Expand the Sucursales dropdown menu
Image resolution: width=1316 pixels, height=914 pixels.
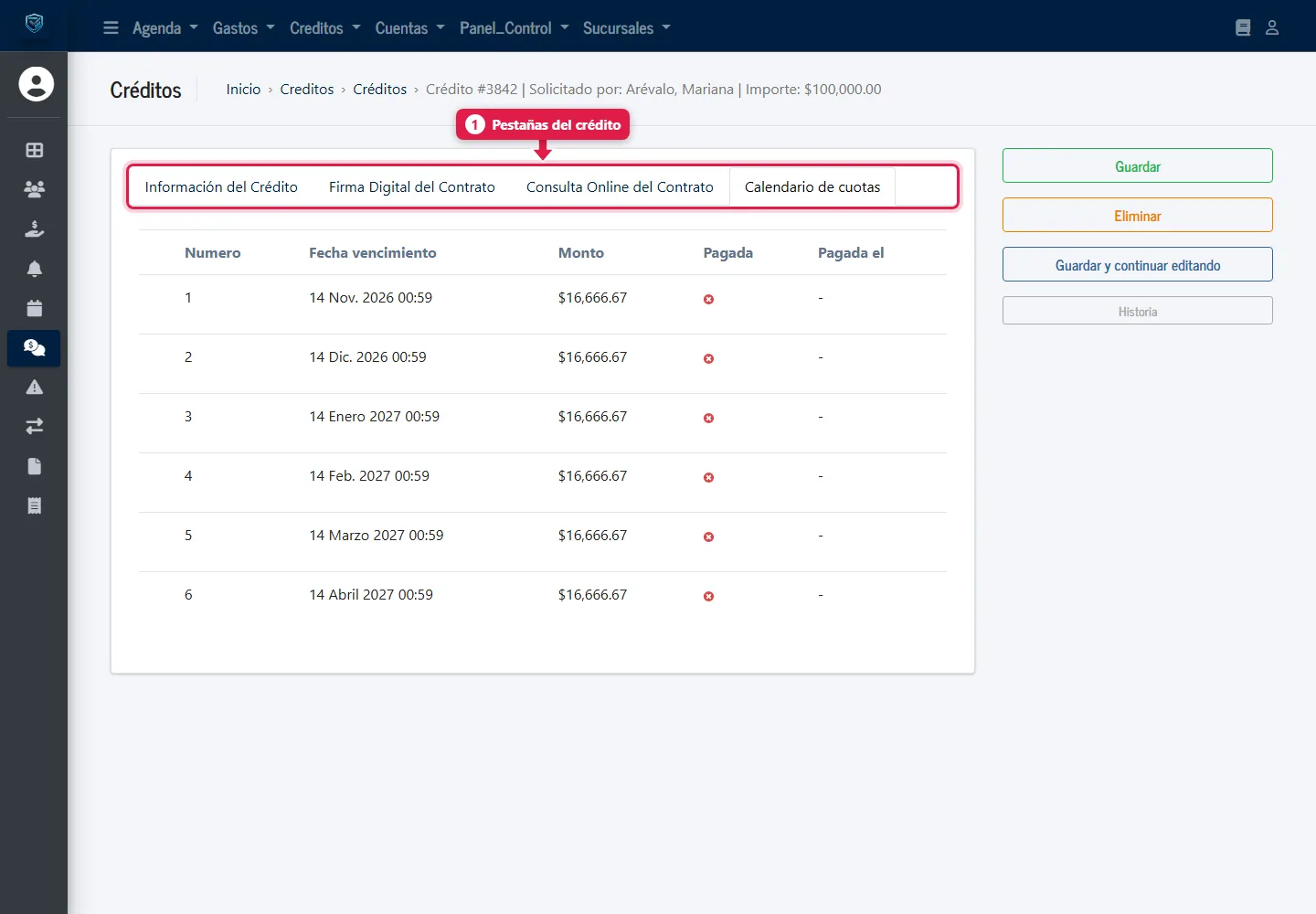627,28
